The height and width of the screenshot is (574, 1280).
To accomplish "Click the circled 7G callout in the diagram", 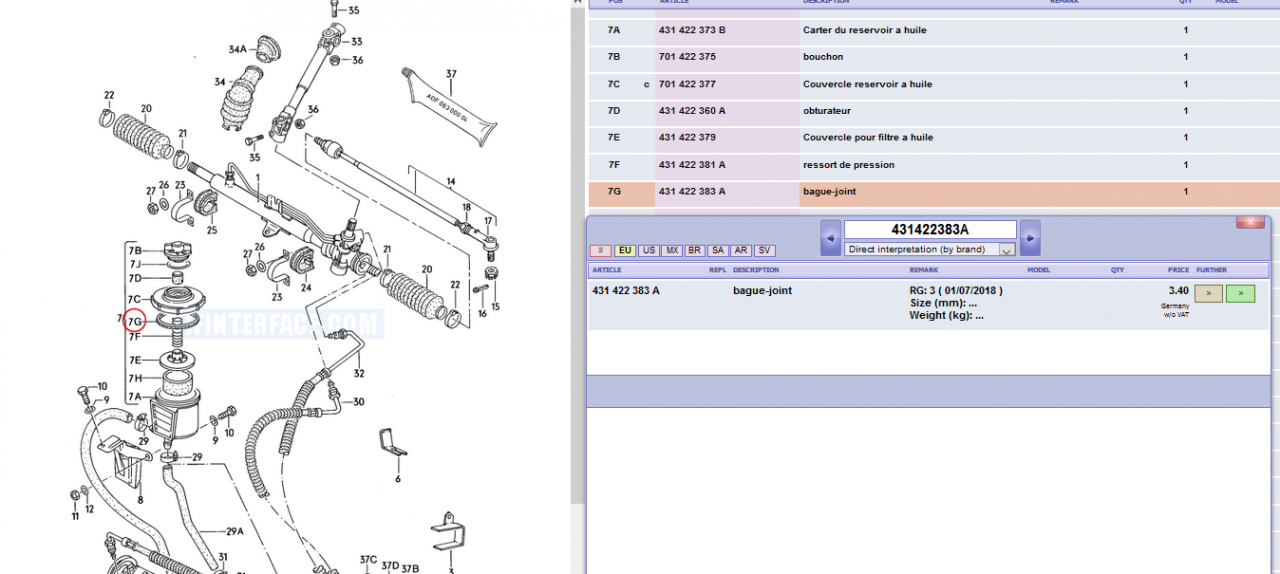I will [135, 321].
